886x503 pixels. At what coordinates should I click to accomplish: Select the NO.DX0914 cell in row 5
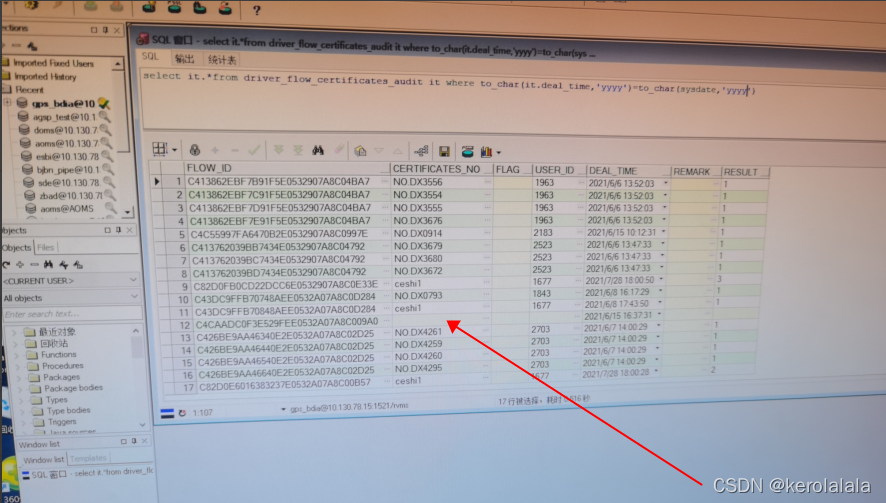[x=441, y=233]
